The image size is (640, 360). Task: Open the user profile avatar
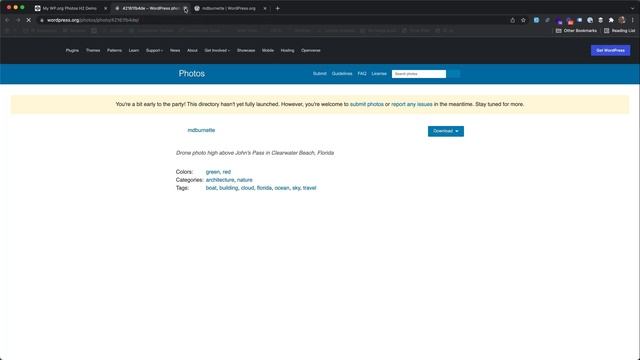point(622,20)
